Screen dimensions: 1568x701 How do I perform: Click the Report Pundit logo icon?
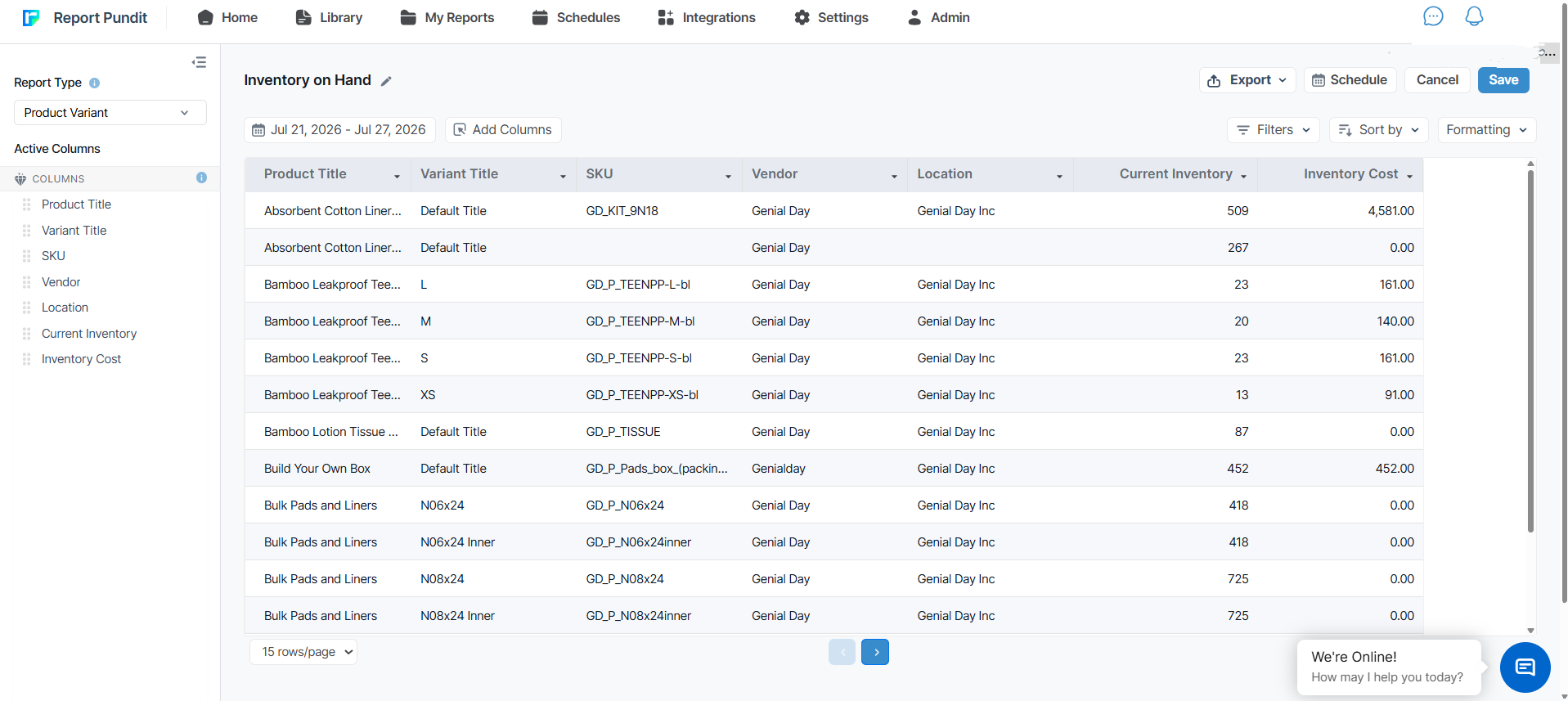click(x=31, y=17)
